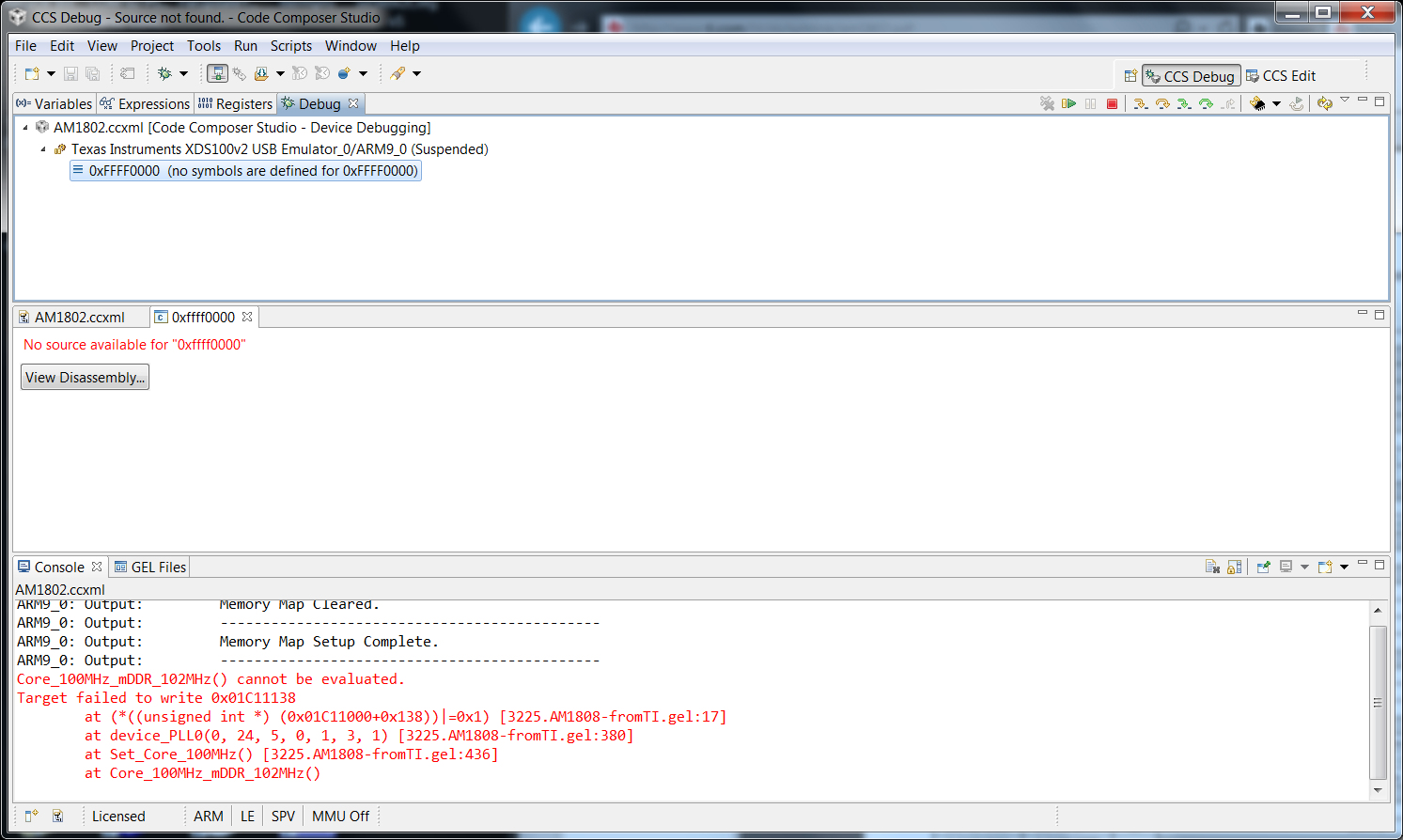Switch to the GEL Files tab
This screenshot has width=1403, height=840.
150,568
